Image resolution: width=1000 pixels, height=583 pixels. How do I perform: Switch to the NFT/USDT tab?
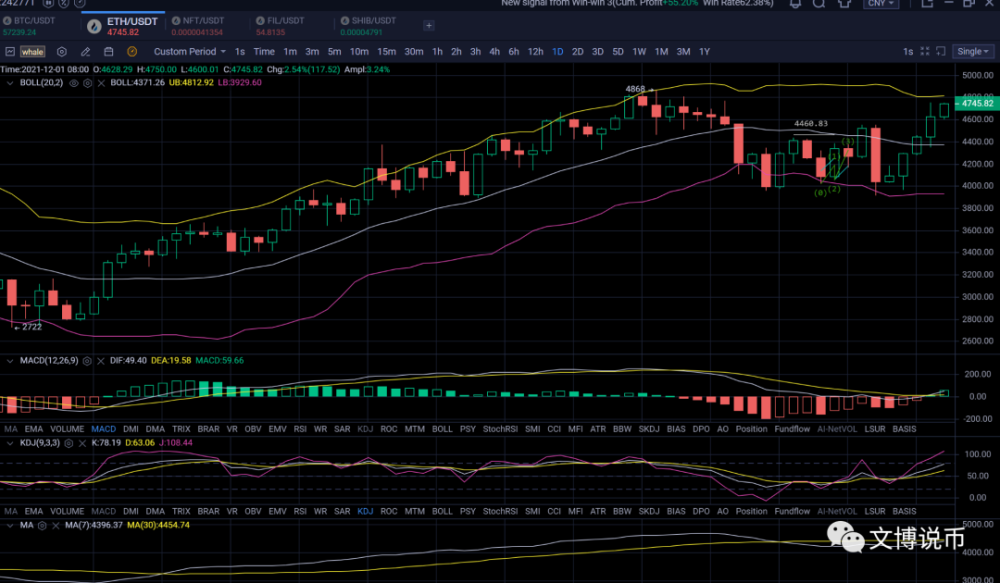coord(198,26)
